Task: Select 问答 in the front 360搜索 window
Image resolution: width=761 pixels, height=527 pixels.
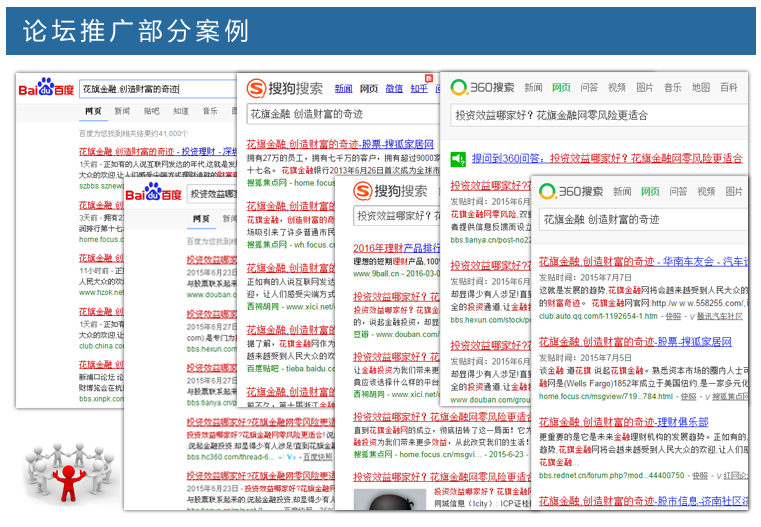Action: pos(678,192)
